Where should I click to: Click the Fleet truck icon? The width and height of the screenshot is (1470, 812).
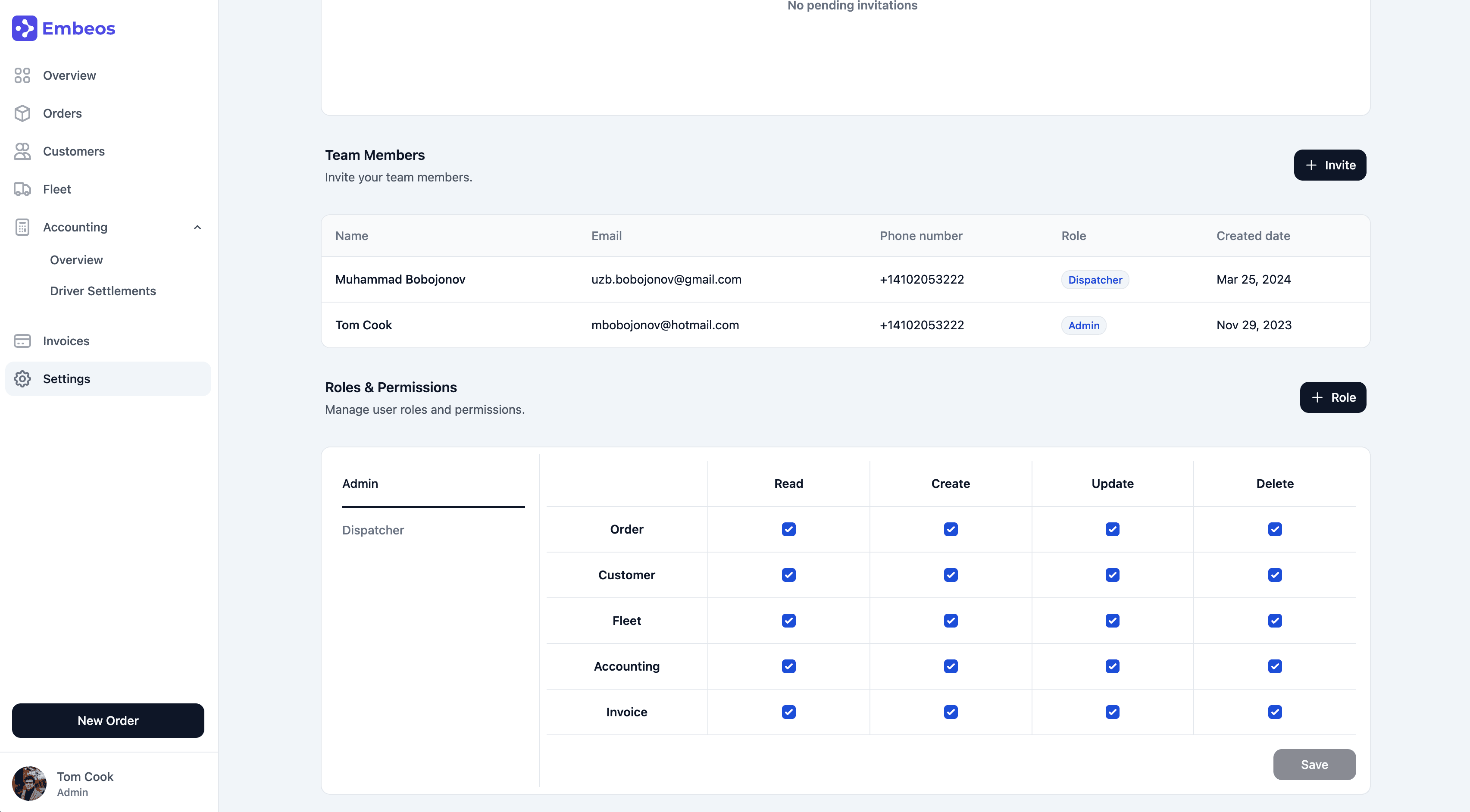click(22, 189)
